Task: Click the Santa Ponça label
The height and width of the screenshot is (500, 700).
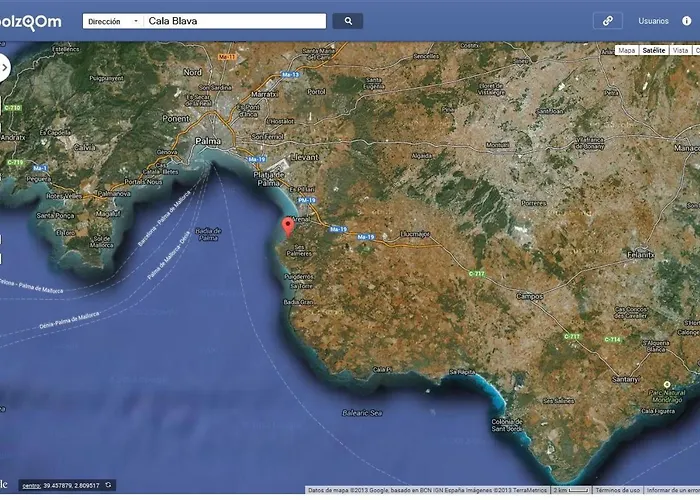Action: click(x=55, y=215)
